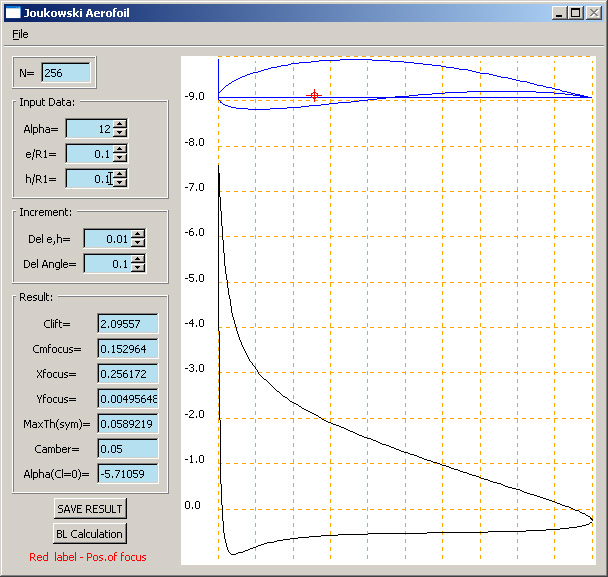Screen dimensions: 608x577
Task: Decrease e/R1 using the down arrow
Action: 120,158
